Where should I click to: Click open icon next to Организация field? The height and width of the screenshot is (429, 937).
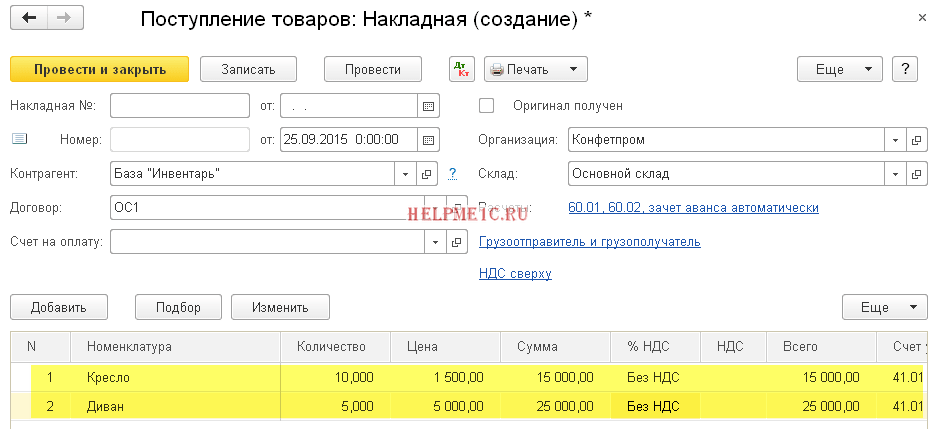[x=915, y=139]
